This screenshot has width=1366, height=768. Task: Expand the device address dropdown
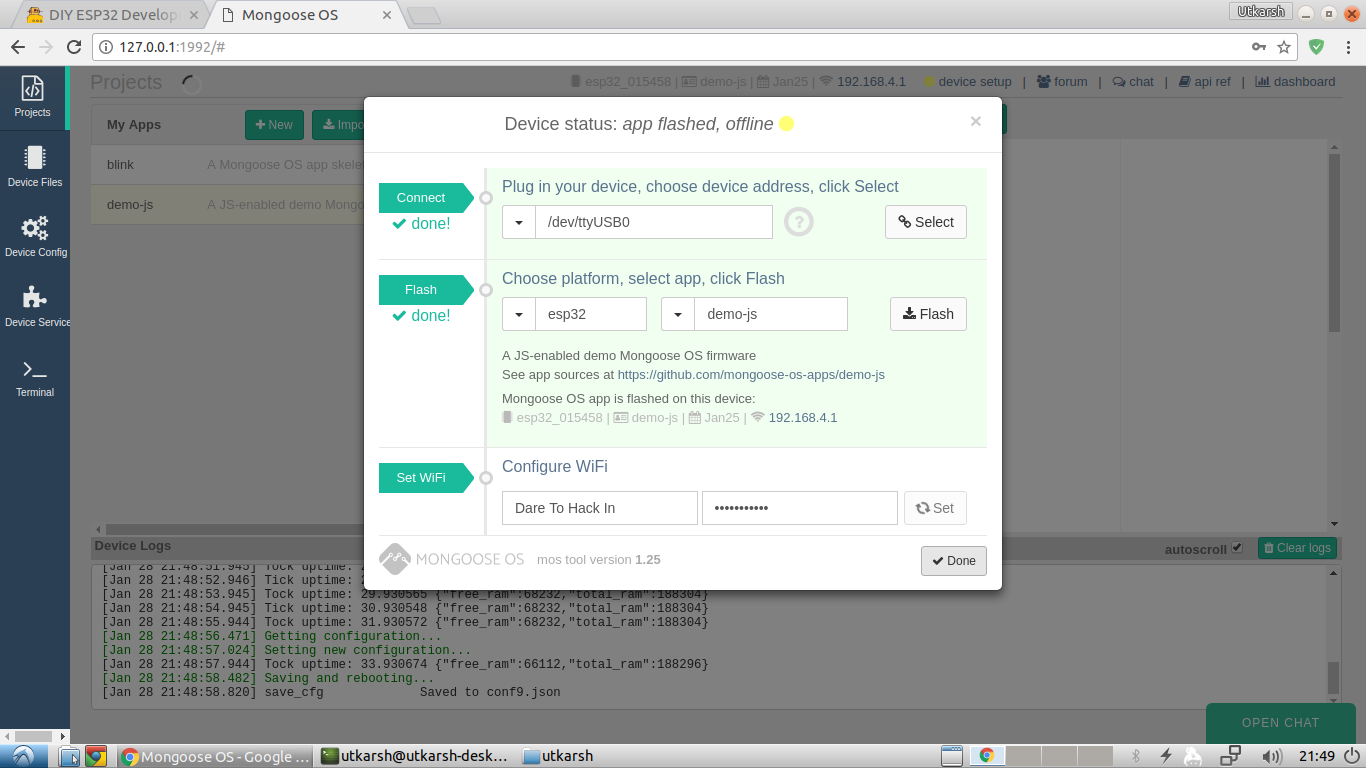[519, 222]
